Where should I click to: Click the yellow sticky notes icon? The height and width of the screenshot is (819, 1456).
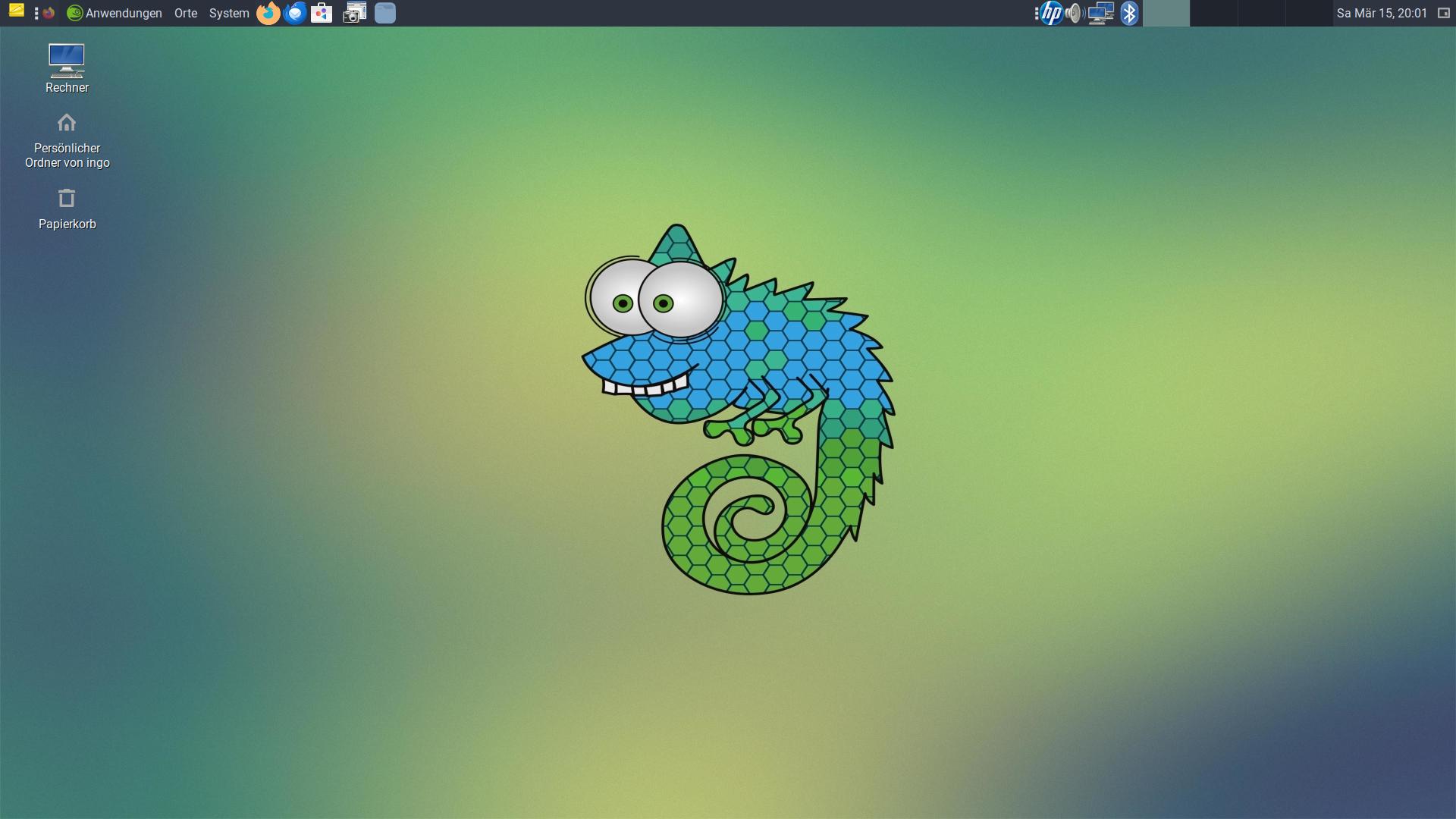point(16,11)
